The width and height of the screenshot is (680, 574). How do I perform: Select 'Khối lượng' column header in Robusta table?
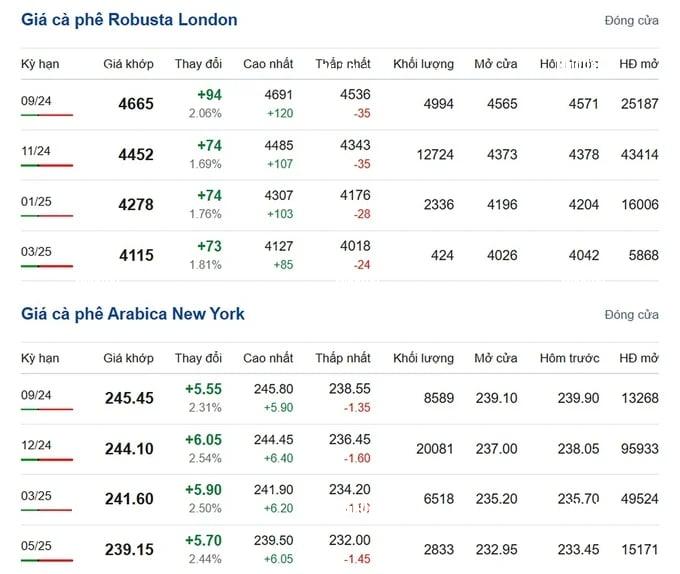(x=423, y=64)
